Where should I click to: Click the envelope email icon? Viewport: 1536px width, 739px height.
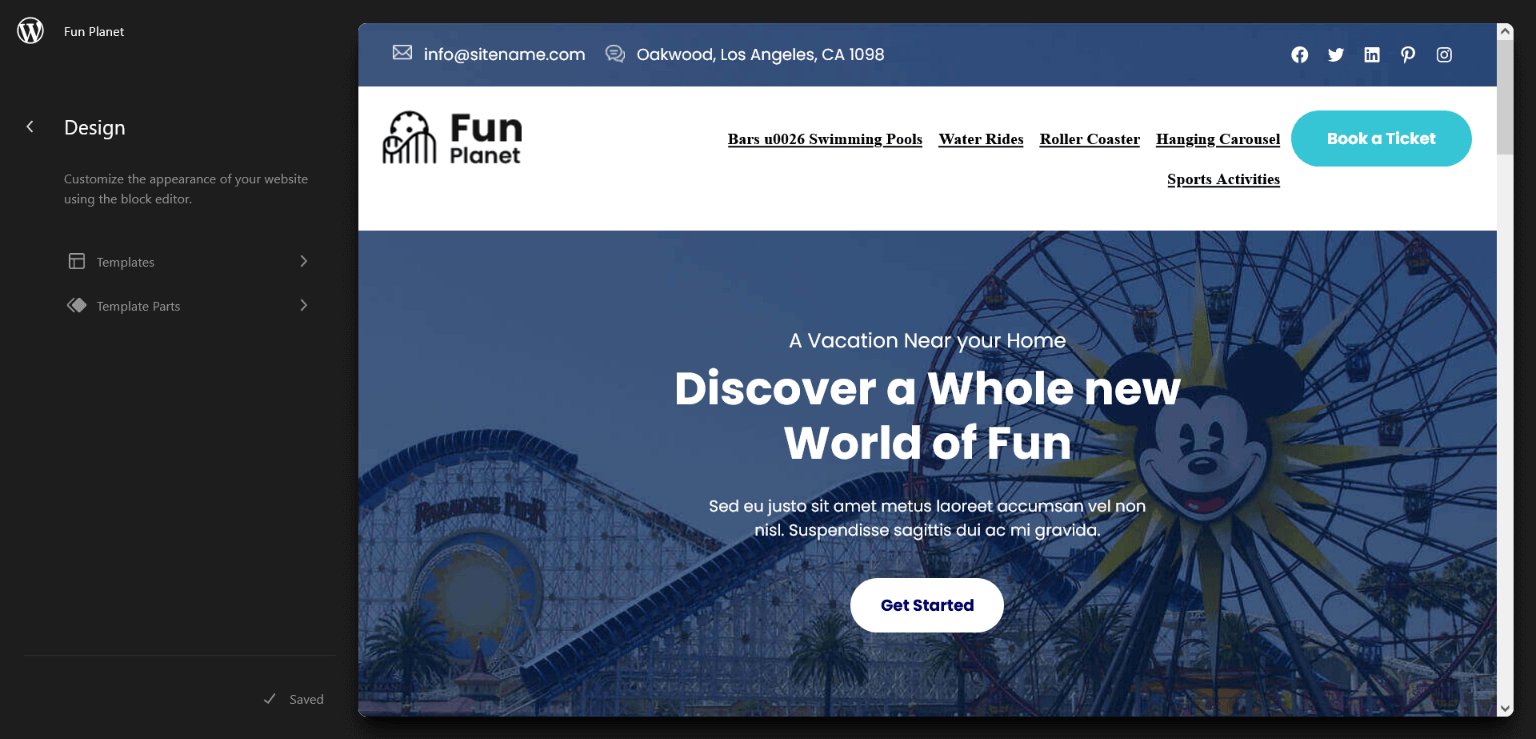(x=402, y=53)
